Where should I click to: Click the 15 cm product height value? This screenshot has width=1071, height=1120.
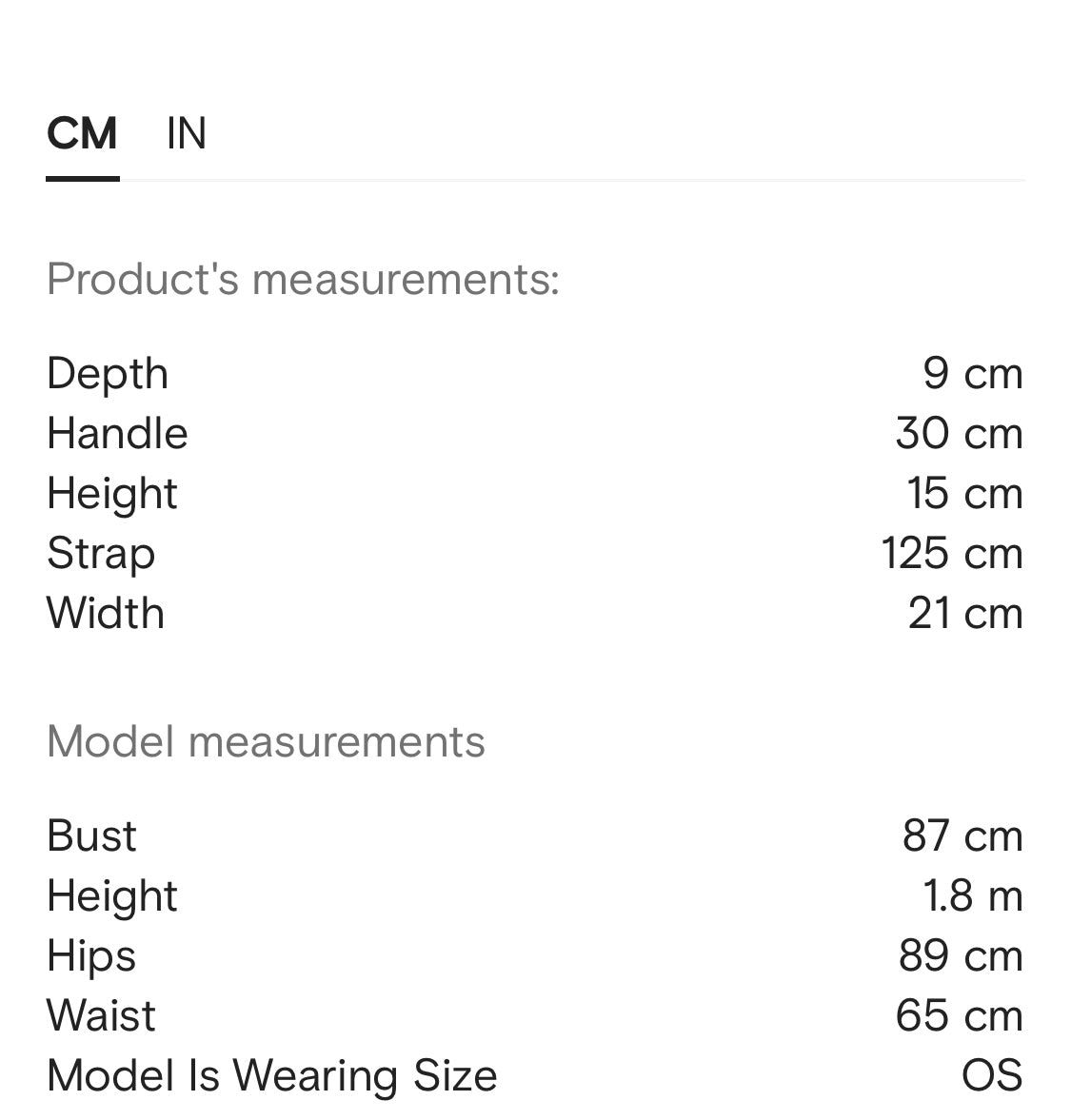click(x=964, y=493)
